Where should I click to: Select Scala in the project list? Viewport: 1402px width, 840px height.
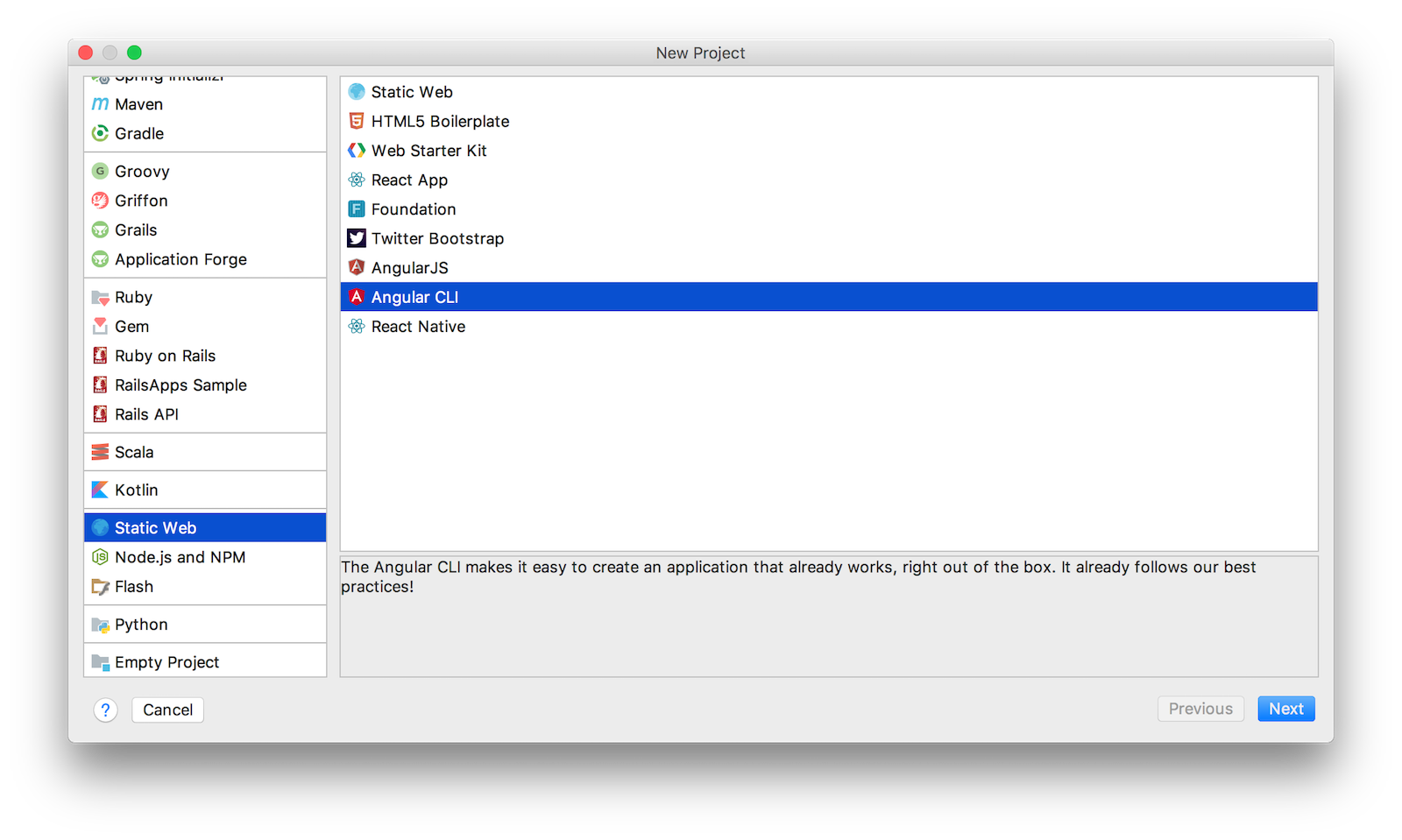click(x=134, y=452)
